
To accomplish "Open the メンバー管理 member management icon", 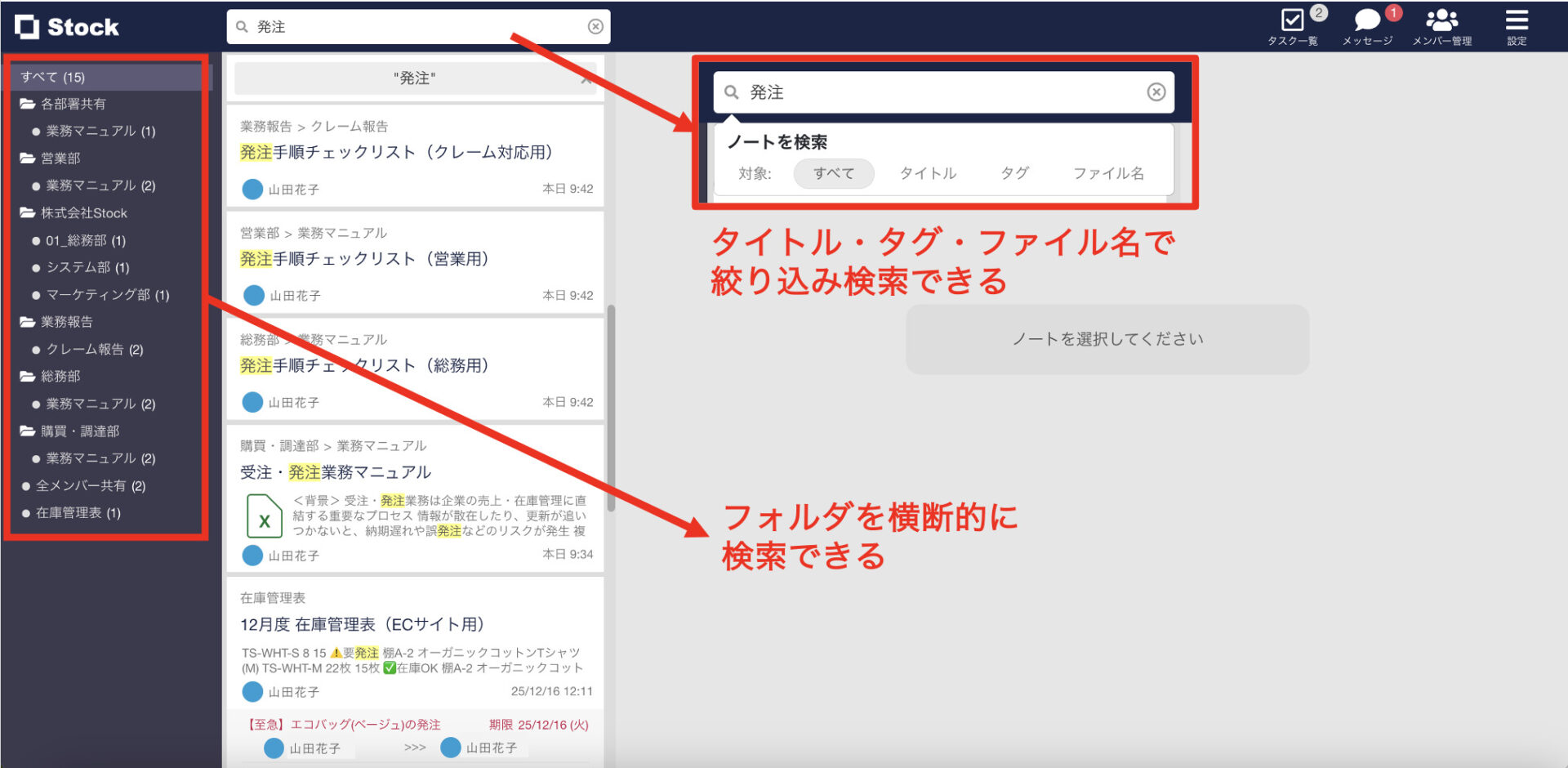I will point(1441,20).
